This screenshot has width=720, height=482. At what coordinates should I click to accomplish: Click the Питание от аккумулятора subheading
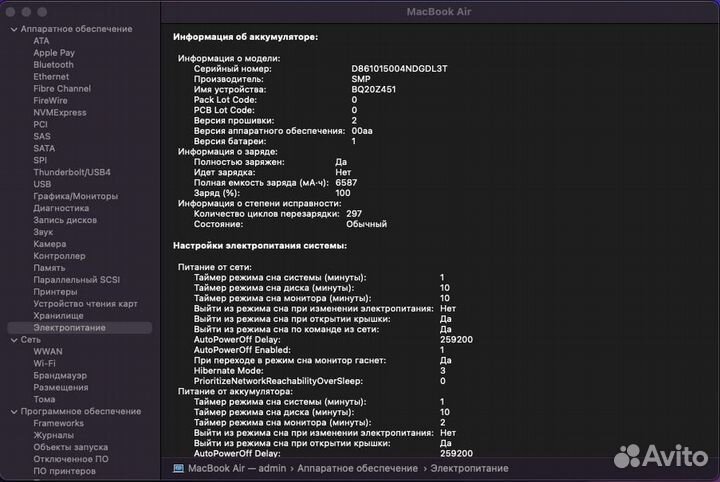(x=235, y=392)
